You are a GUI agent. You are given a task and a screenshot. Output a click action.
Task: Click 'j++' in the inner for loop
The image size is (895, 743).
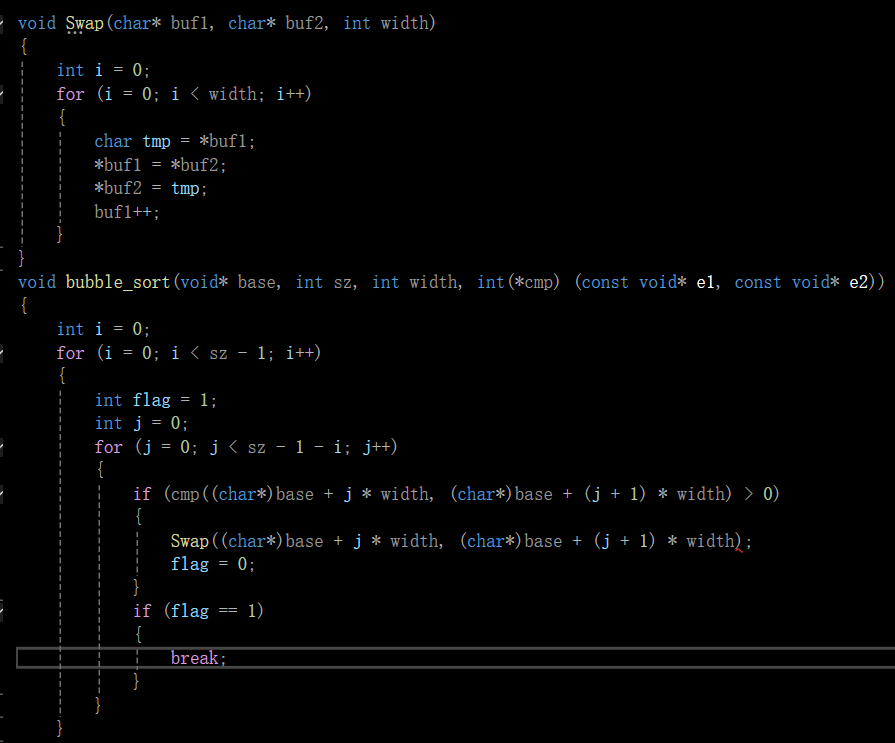[376, 447]
